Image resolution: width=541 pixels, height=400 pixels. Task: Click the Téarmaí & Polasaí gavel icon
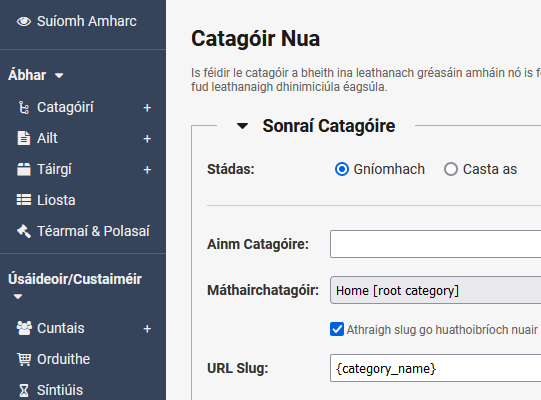point(24,231)
